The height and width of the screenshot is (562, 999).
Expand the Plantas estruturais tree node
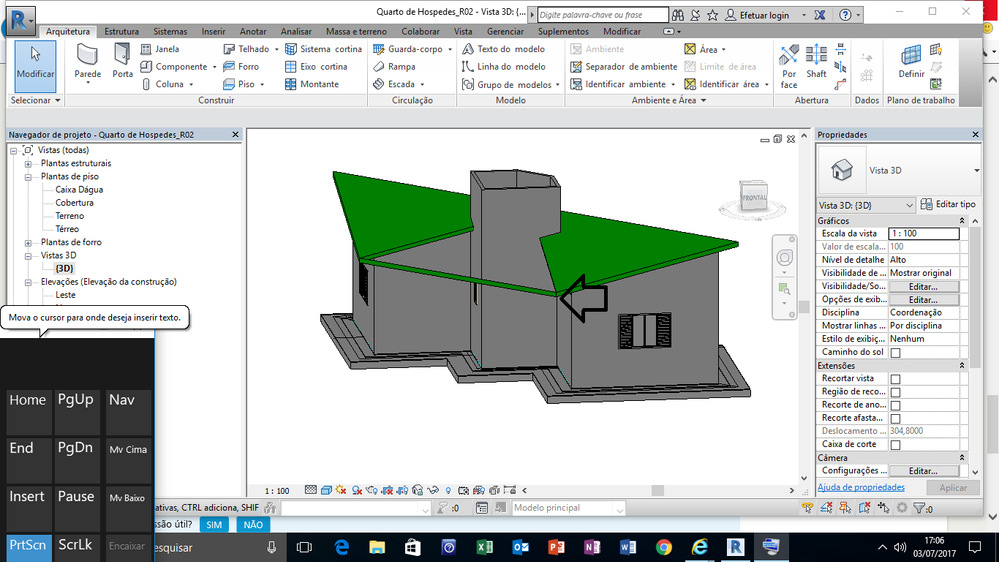tap(28, 164)
